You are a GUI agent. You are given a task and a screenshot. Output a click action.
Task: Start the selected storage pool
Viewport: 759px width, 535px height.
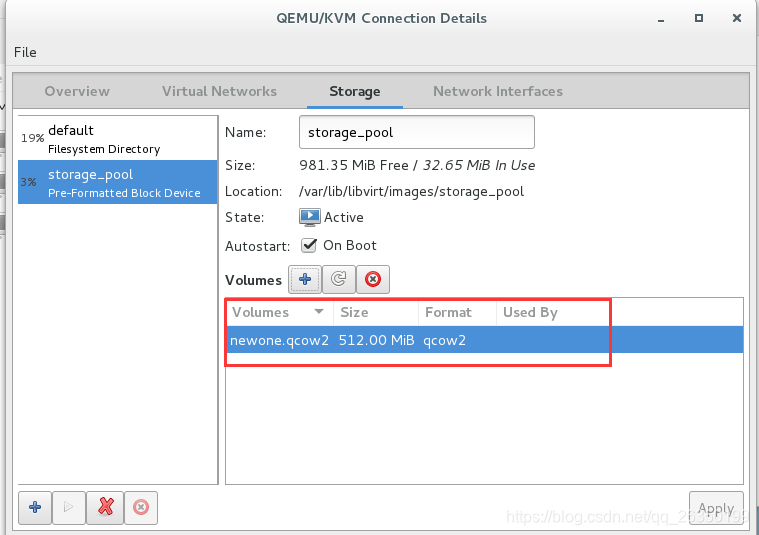pos(69,507)
